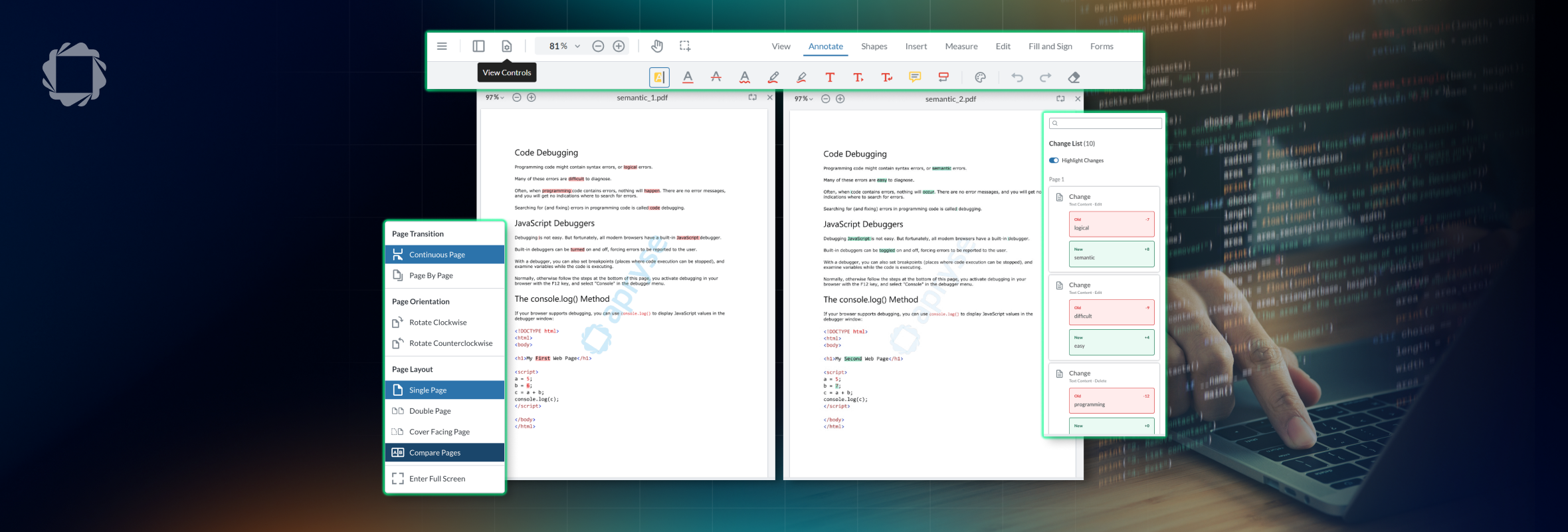The height and width of the screenshot is (532, 1568).
Task: Select the text Highlight annotation tool
Action: pyautogui.click(x=659, y=77)
